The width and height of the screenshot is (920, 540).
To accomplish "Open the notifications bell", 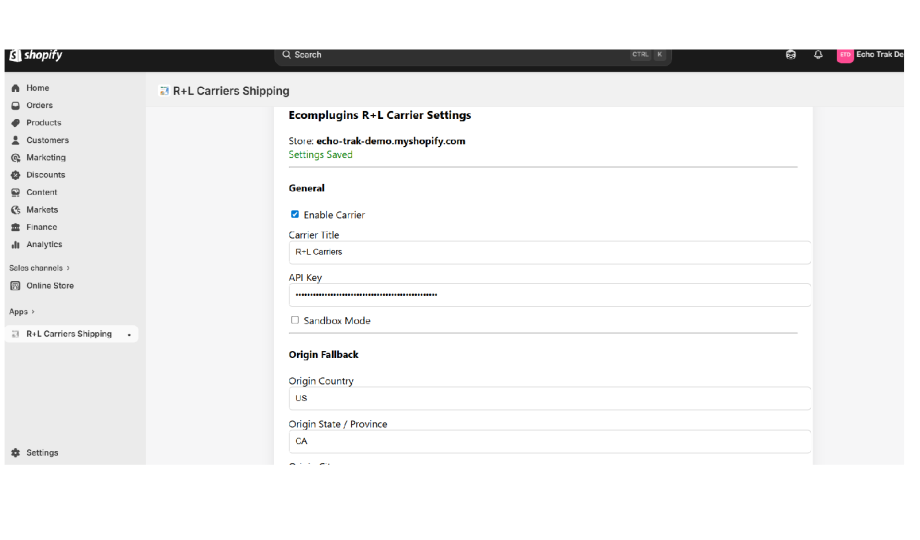I will point(817,55).
